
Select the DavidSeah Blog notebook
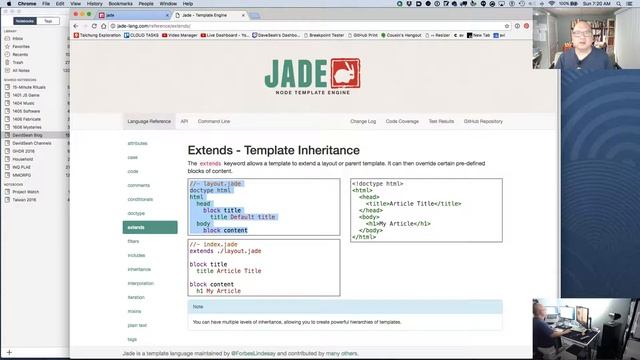pyautogui.click(x=35, y=135)
